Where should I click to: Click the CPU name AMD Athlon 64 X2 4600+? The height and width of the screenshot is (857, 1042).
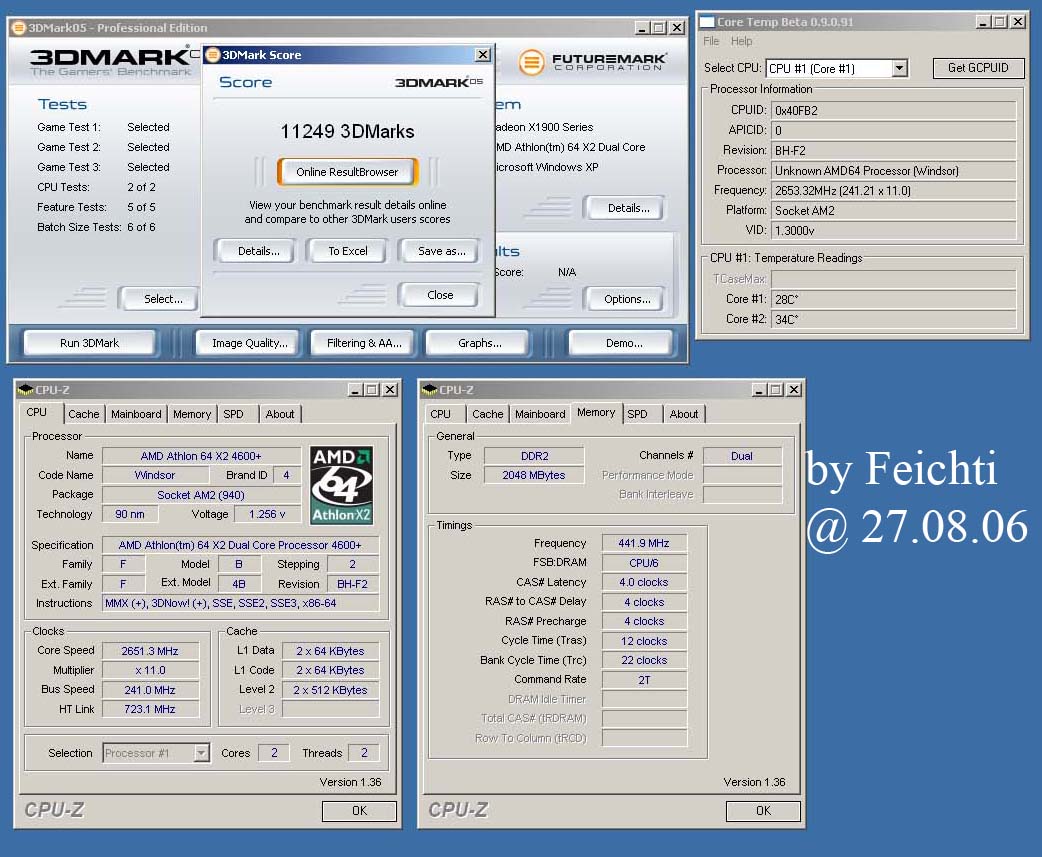pyautogui.click(x=201, y=456)
